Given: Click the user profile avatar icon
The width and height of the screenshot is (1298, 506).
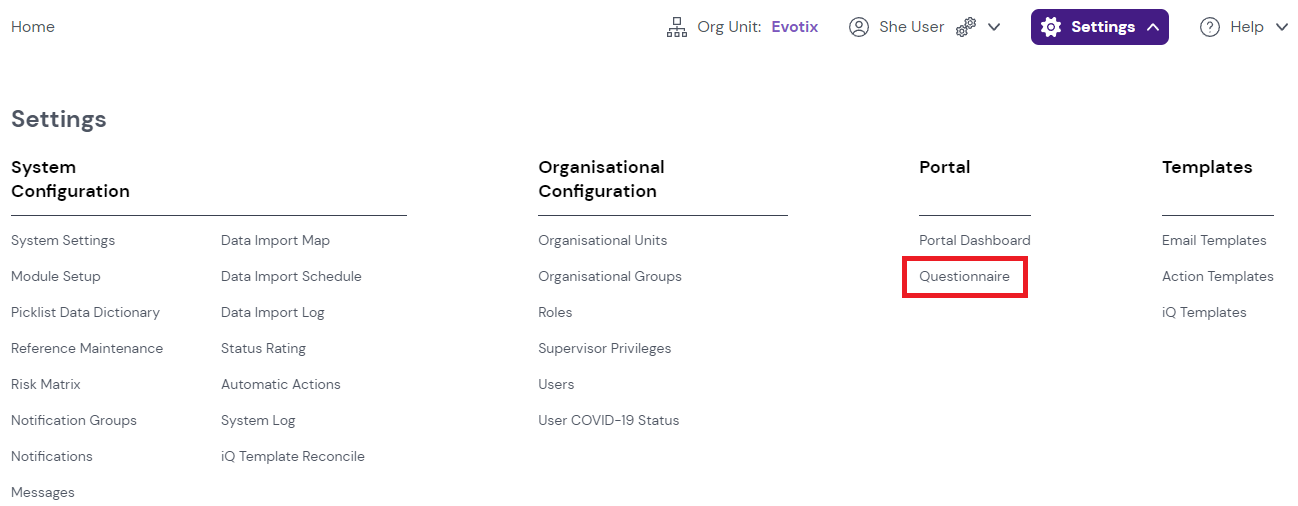Looking at the screenshot, I should 858,27.
